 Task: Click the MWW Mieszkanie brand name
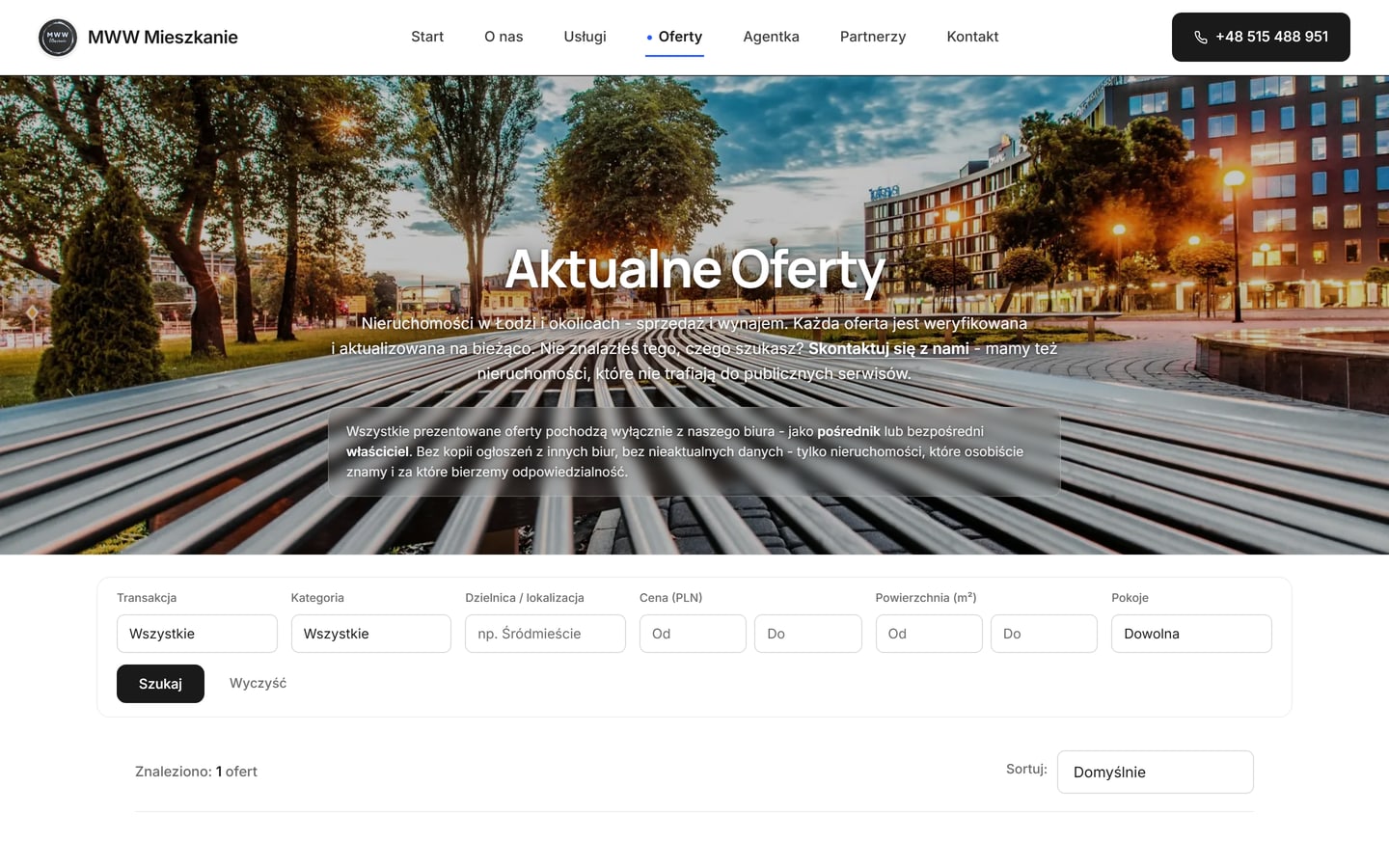pyautogui.click(x=163, y=37)
